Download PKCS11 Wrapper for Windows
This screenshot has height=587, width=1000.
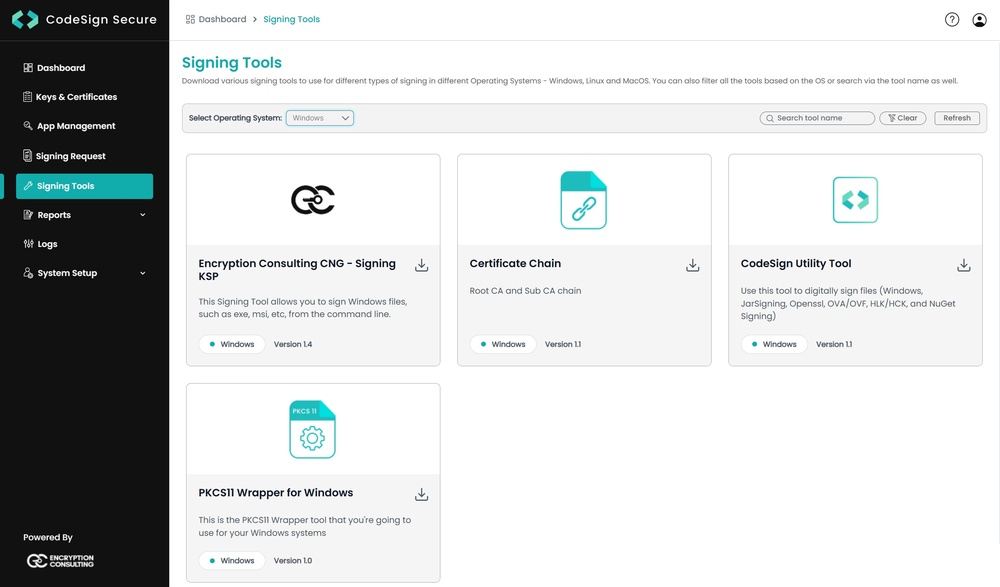[422, 494]
